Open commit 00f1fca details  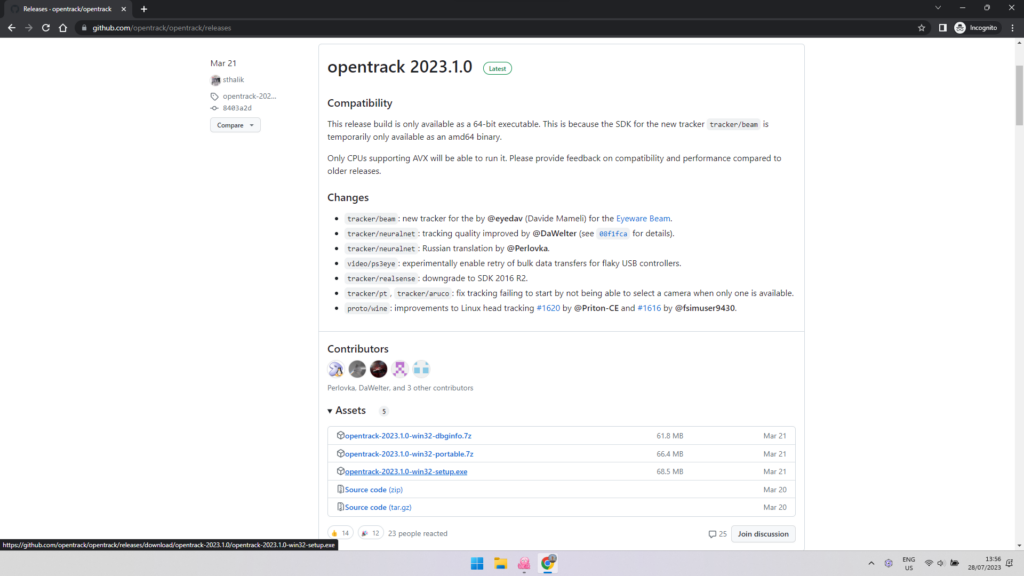tap(613, 234)
